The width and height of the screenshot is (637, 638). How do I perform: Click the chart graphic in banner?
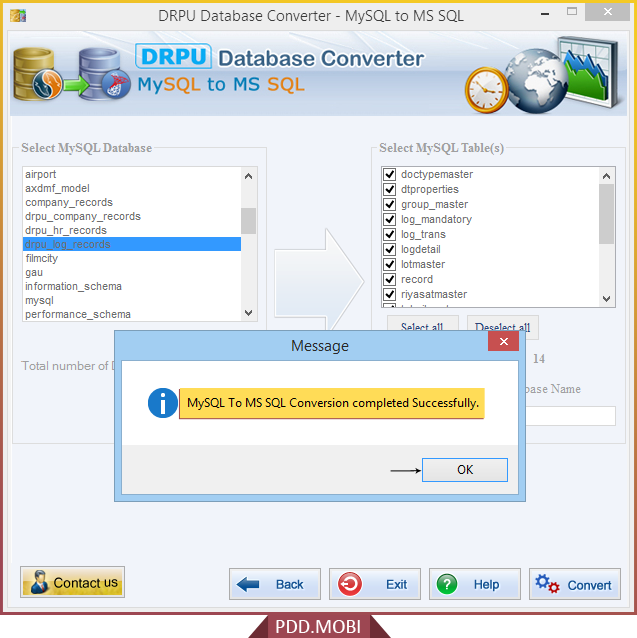click(588, 72)
